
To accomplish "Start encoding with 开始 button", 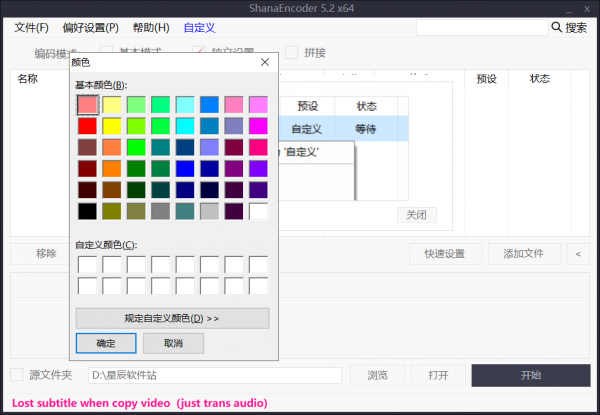I will point(531,375).
